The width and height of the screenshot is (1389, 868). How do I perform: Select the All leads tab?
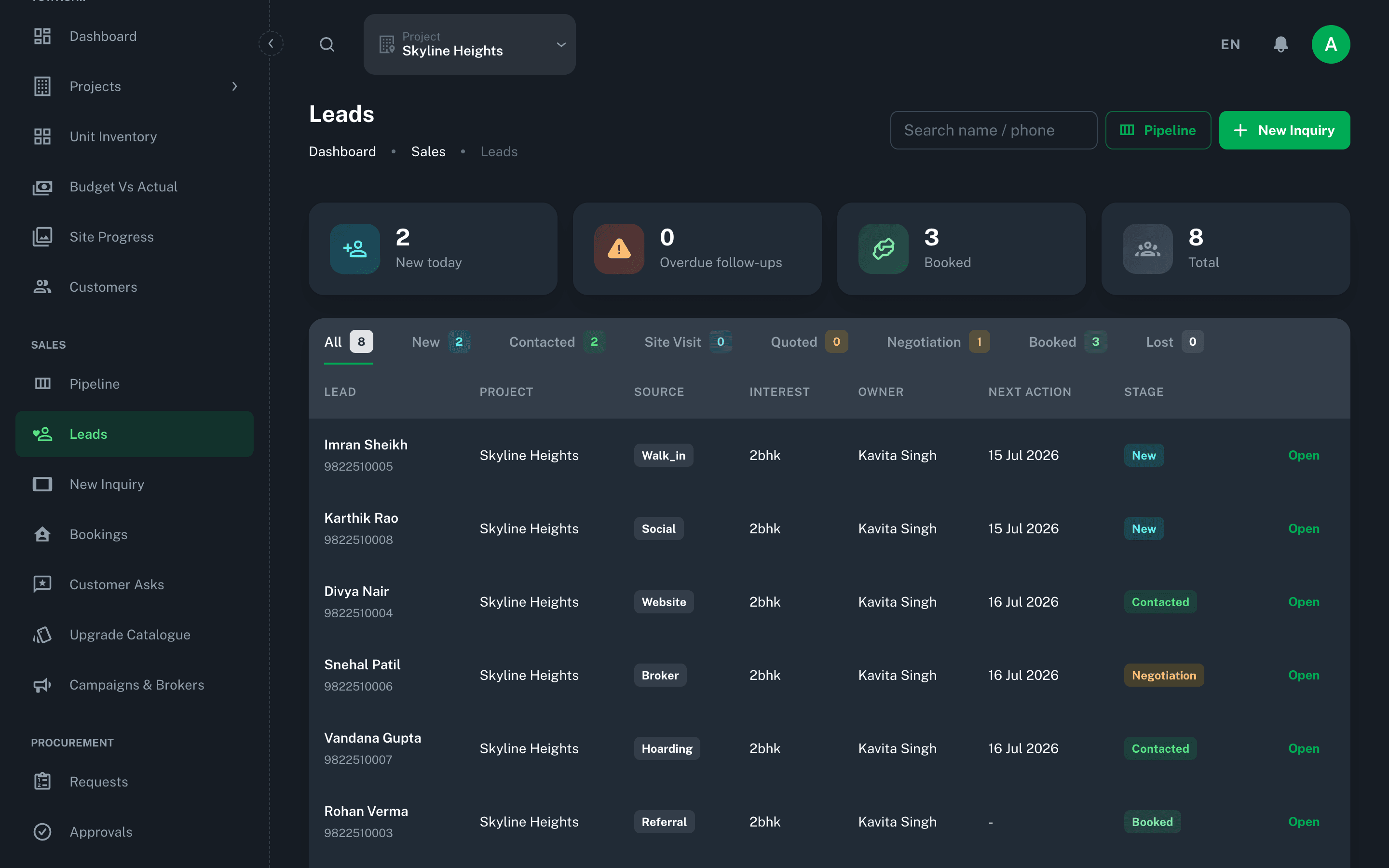point(348,342)
